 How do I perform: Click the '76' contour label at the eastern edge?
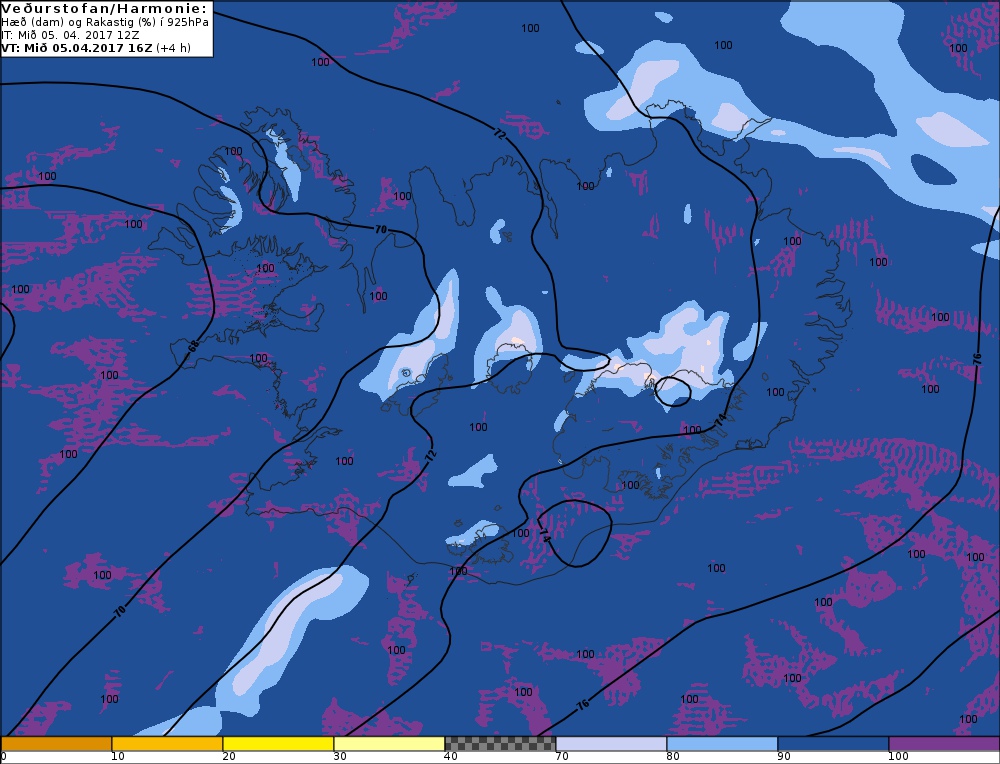coord(977,358)
